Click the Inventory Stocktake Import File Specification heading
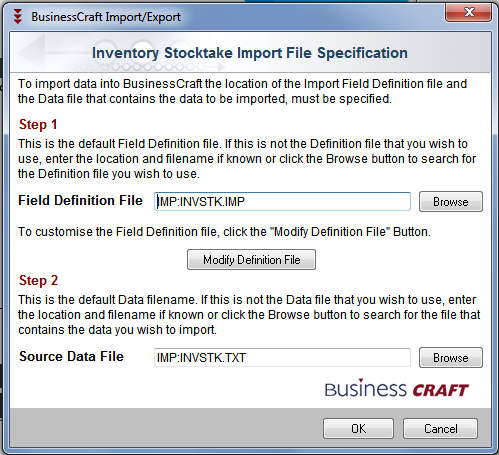 [250, 53]
